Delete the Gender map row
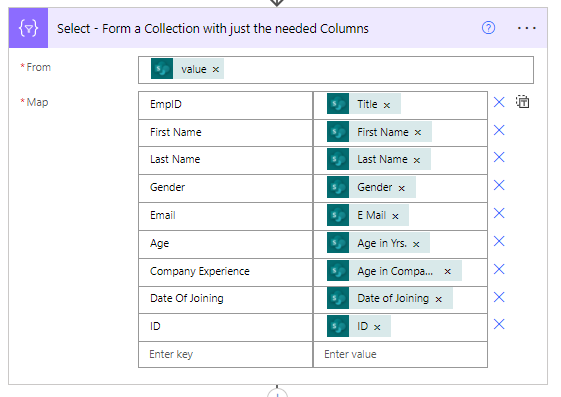 [x=499, y=185]
